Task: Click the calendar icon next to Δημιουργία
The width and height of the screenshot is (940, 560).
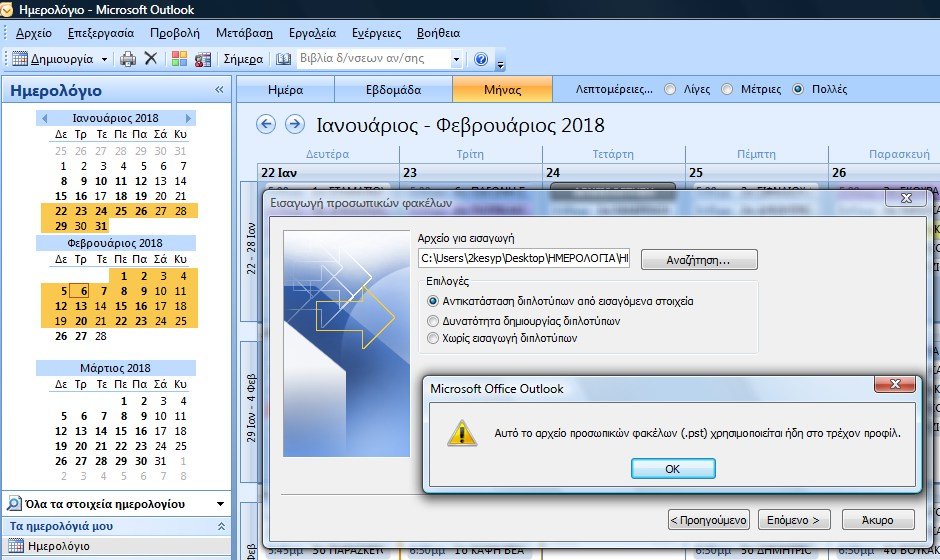Action: 20,59
